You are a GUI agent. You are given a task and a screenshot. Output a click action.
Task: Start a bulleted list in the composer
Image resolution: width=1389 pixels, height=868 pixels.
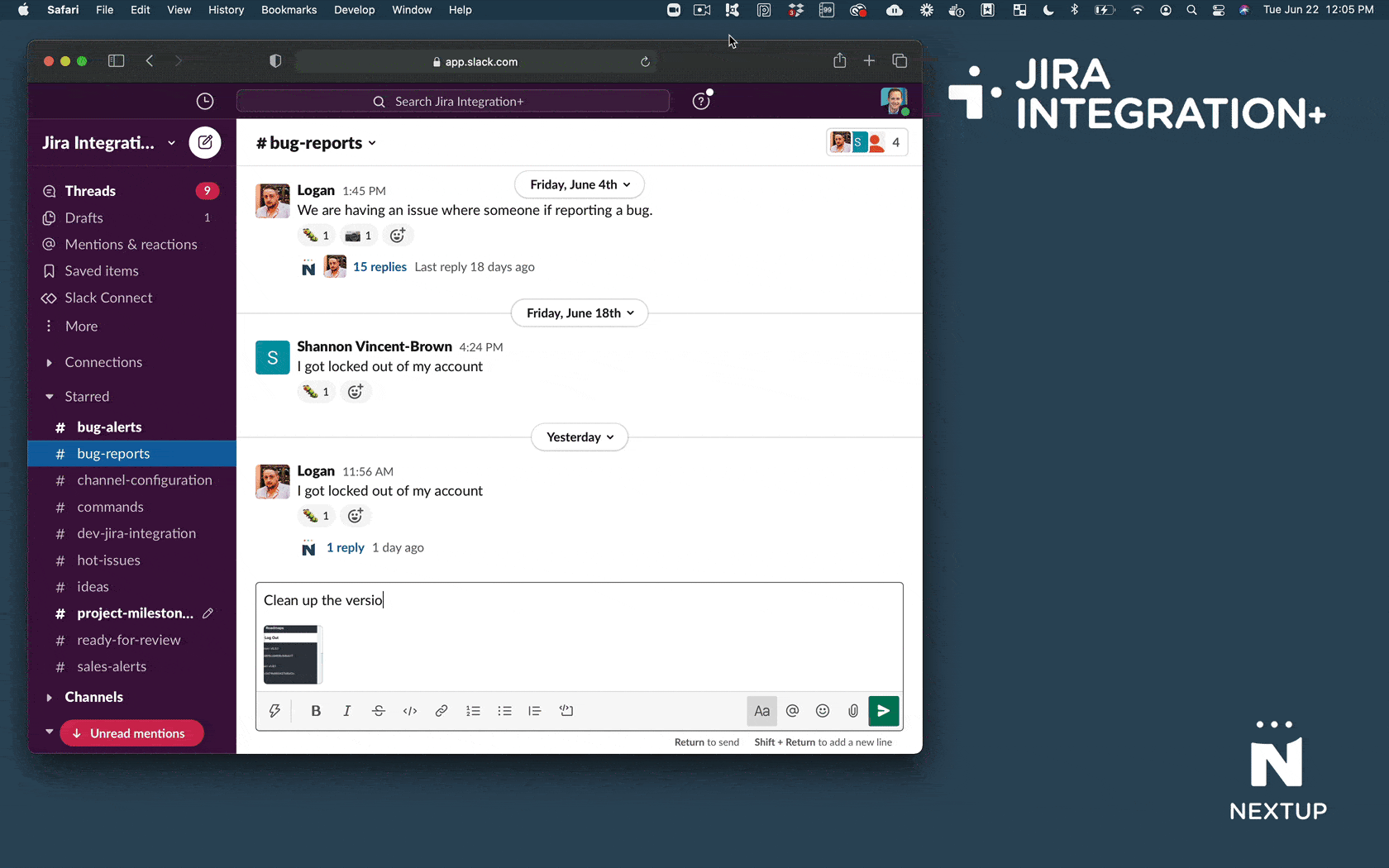(504, 711)
